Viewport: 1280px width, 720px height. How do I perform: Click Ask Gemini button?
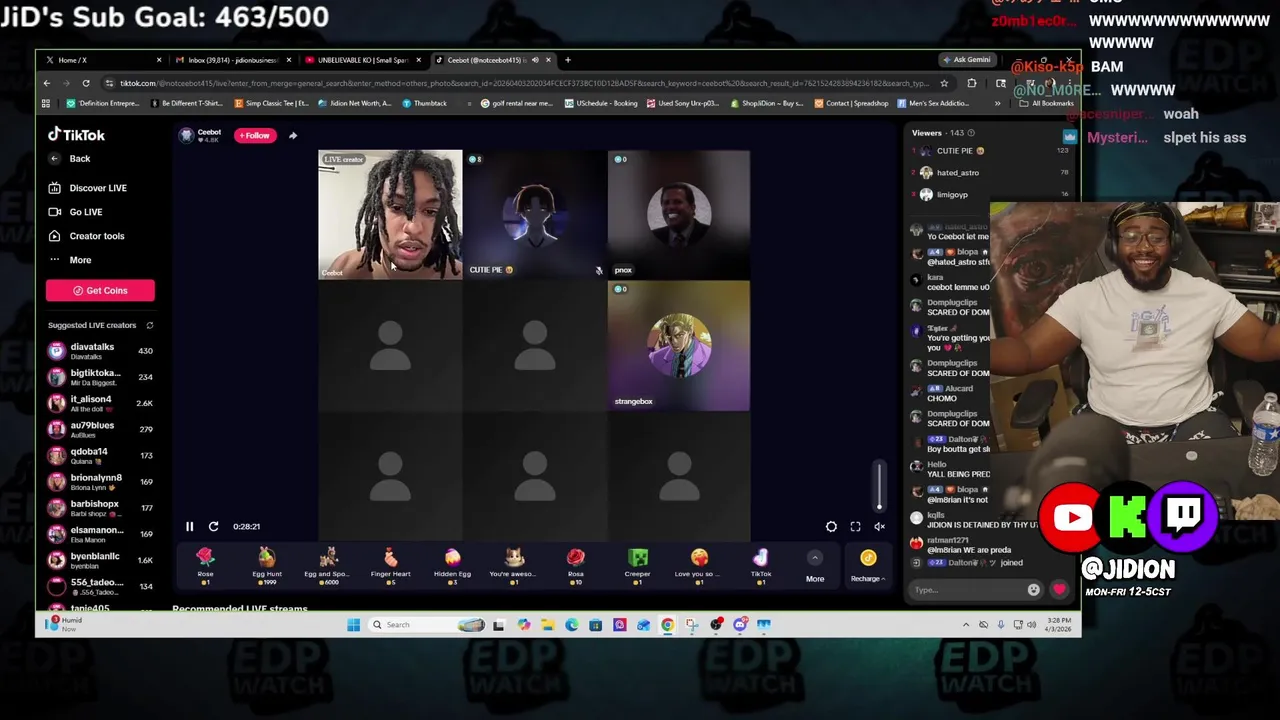(x=966, y=60)
